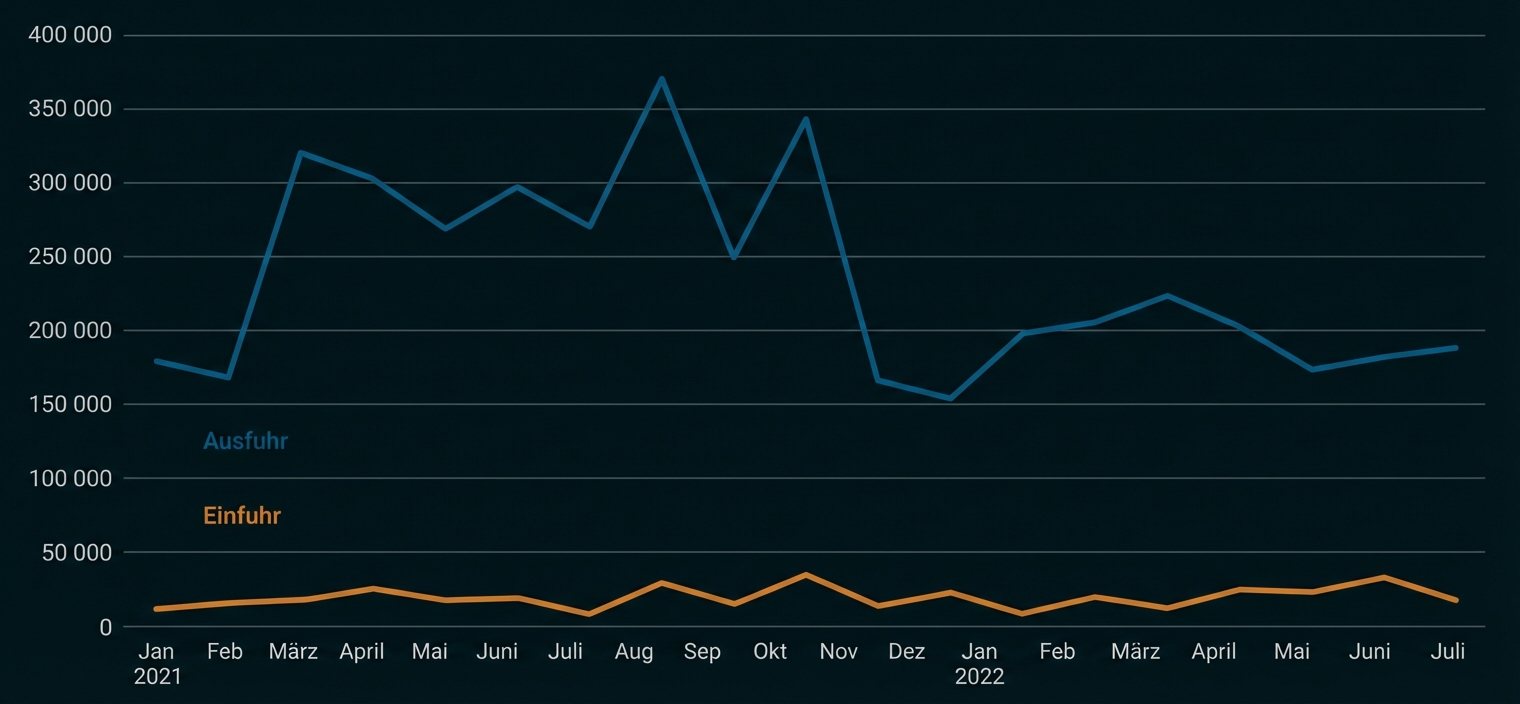Select the Nov month label
1520x704 pixels.
[838, 652]
